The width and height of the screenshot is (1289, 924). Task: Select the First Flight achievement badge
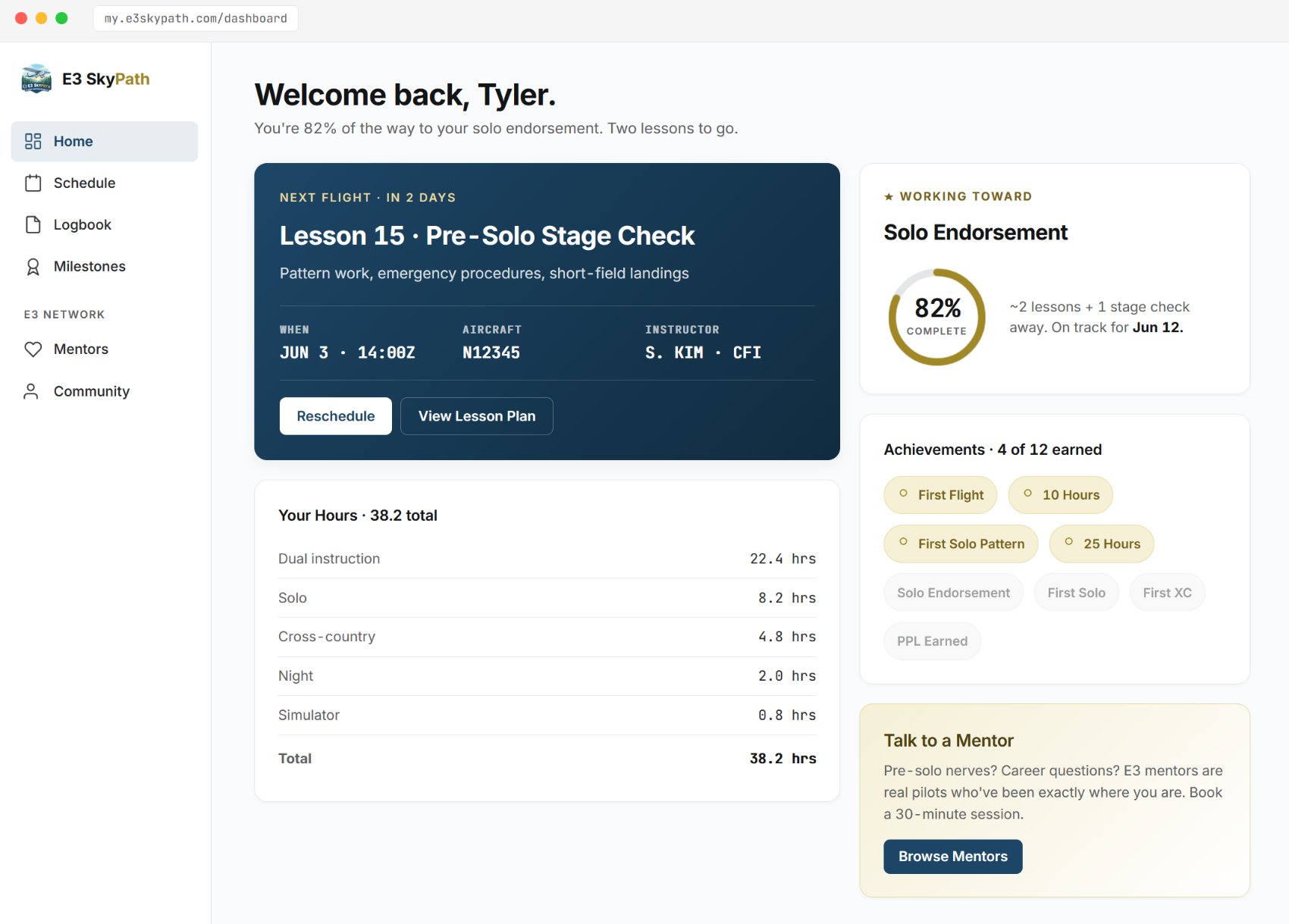[x=940, y=495]
